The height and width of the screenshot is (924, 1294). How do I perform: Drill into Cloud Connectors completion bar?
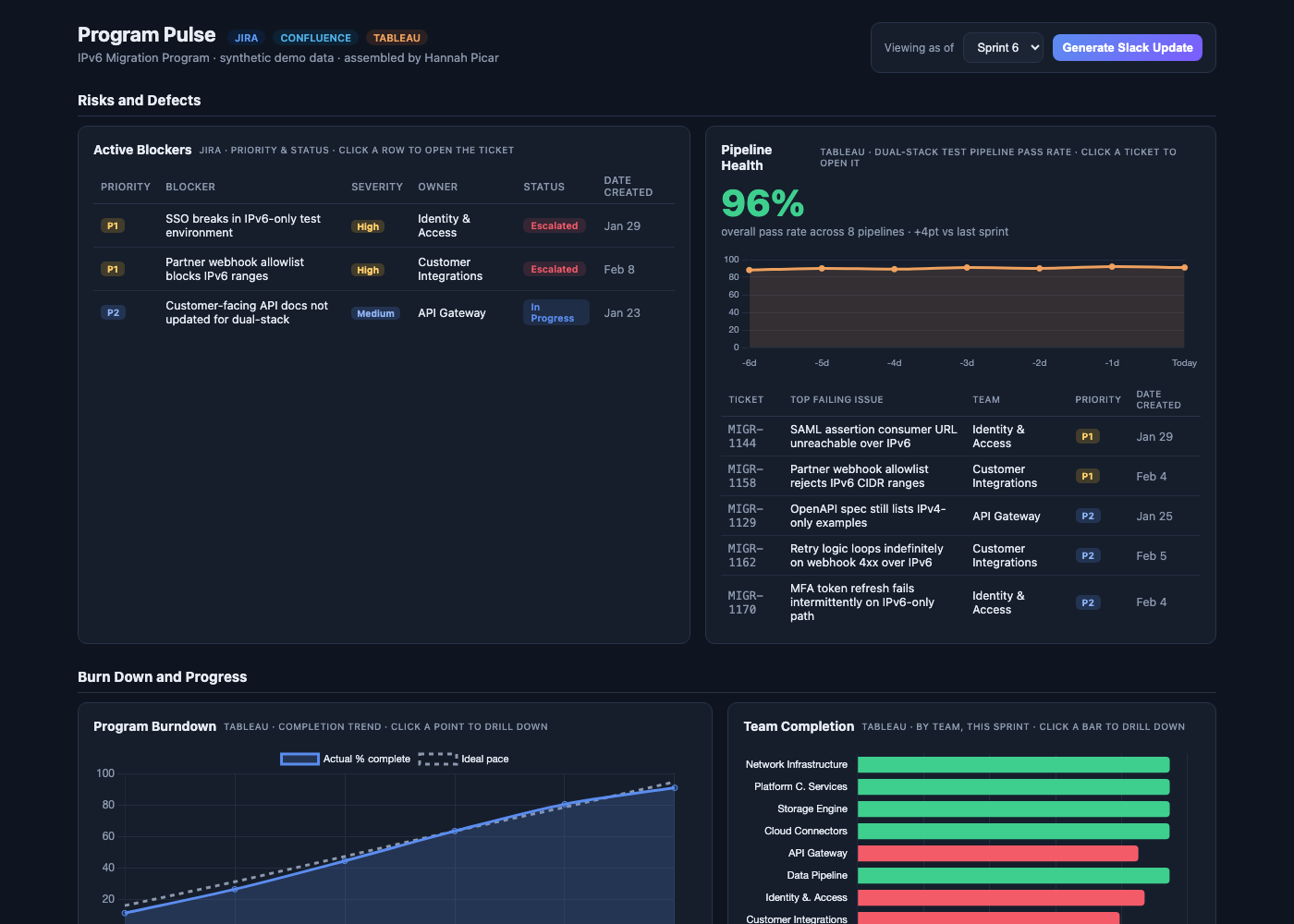[1013, 831]
